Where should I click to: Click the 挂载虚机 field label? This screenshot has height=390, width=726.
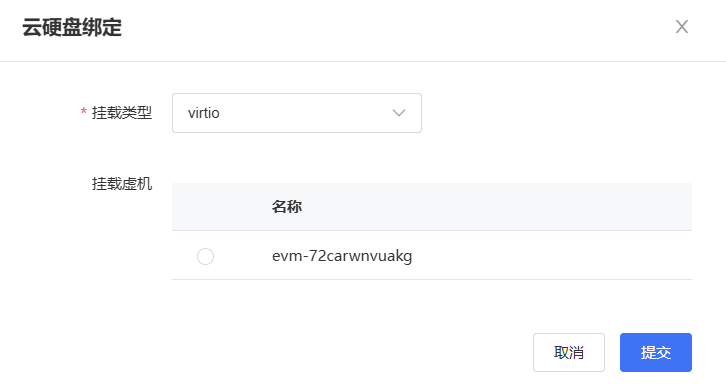pyautogui.click(x=122, y=184)
